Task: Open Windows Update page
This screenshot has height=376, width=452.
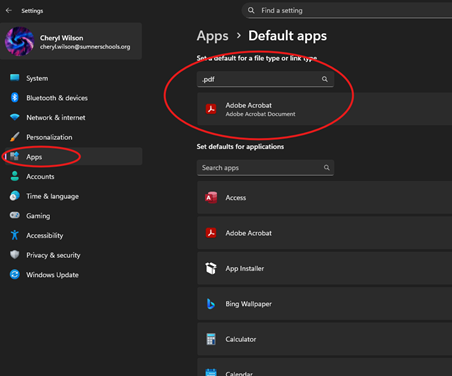Action: click(73, 275)
